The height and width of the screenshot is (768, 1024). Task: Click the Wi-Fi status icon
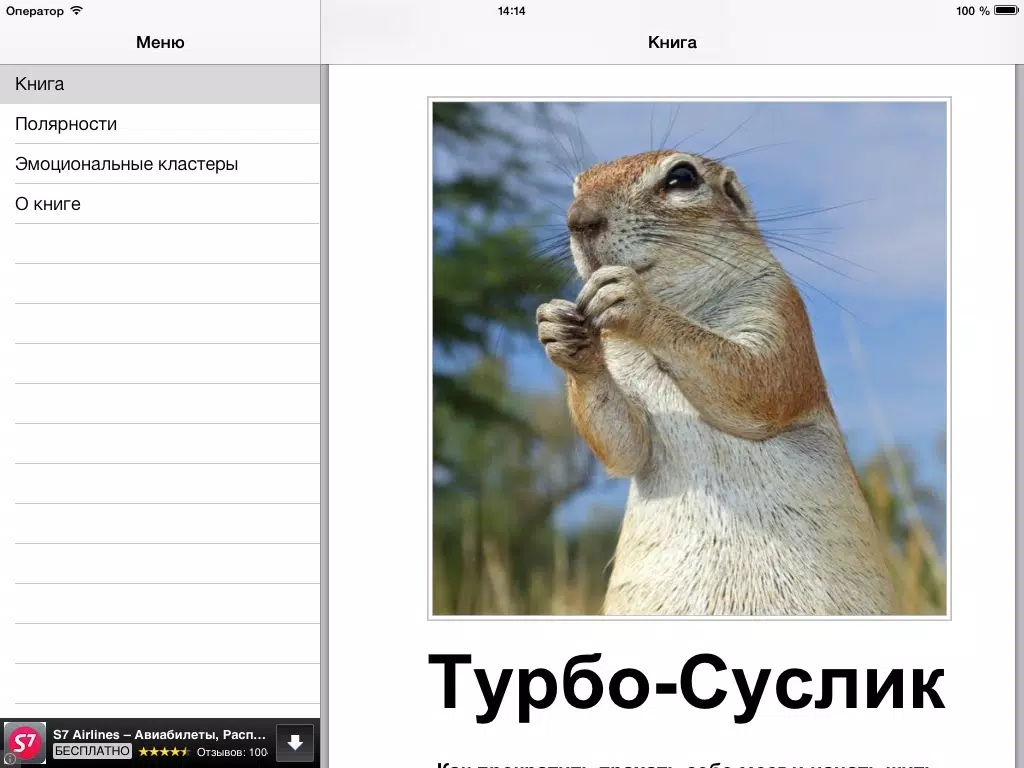(77, 11)
